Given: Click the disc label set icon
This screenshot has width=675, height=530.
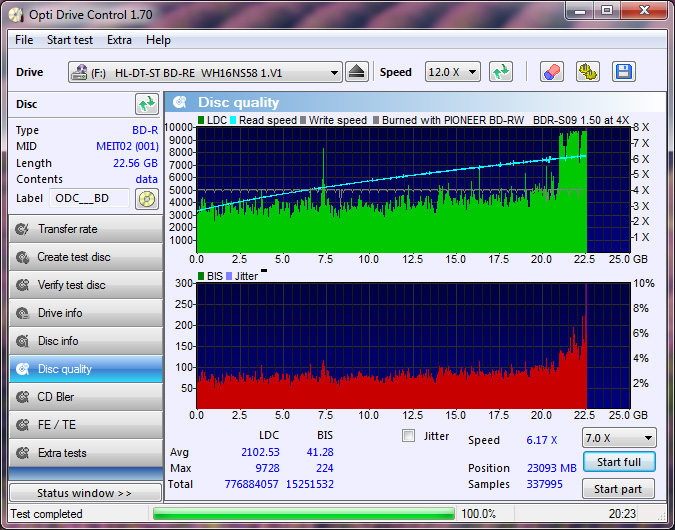Looking at the screenshot, I should click(147, 198).
